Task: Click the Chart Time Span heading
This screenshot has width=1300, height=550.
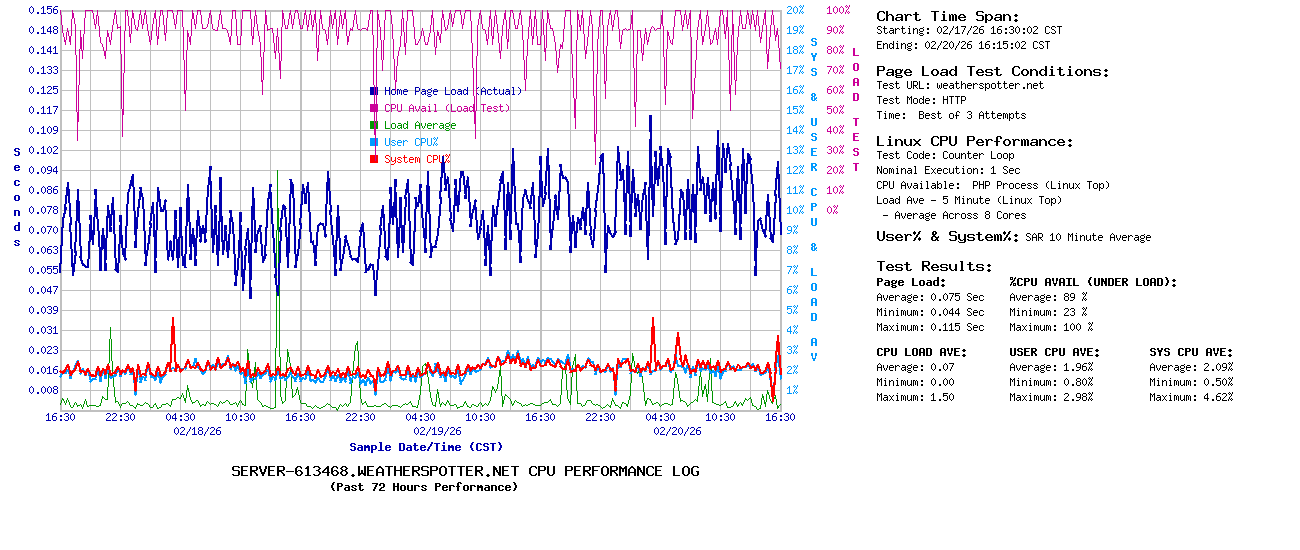Action: [947, 16]
